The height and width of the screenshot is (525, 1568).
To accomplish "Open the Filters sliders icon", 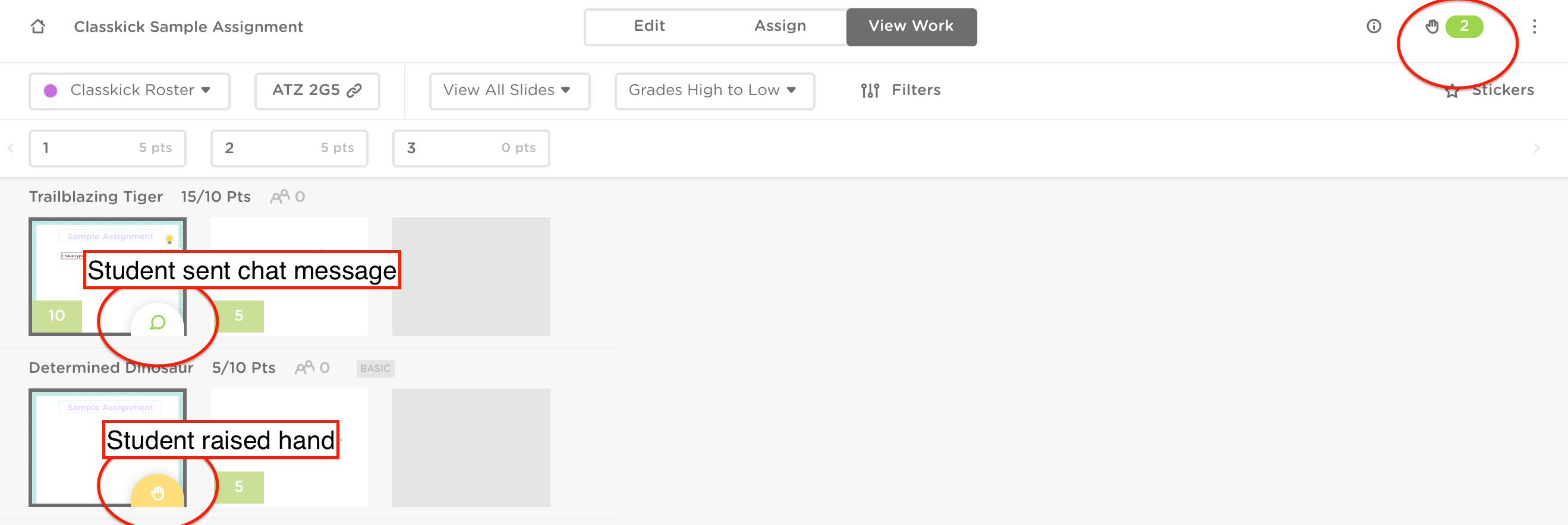I will click(870, 91).
